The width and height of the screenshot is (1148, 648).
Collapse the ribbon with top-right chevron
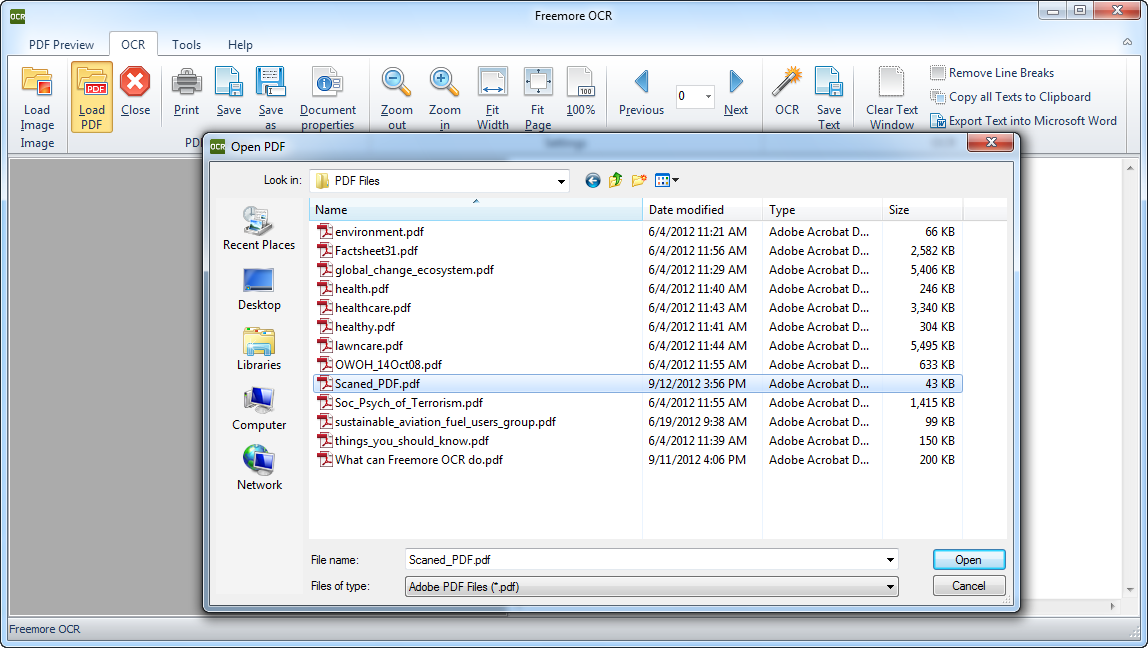[1128, 42]
